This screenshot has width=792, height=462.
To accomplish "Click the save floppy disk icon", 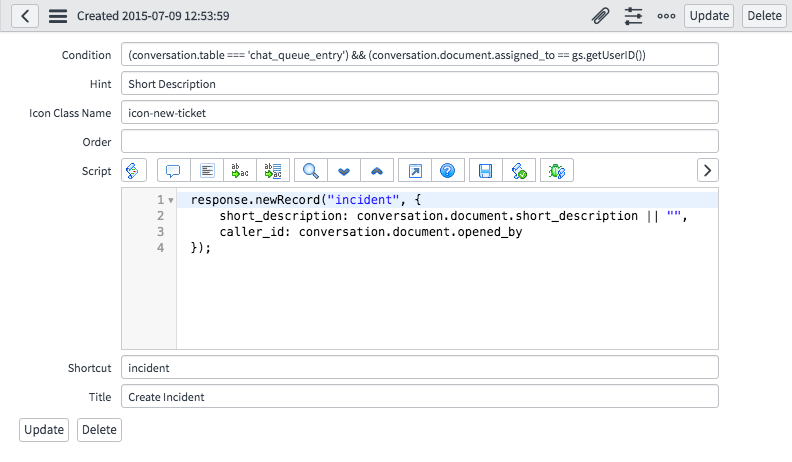I will tap(485, 171).
